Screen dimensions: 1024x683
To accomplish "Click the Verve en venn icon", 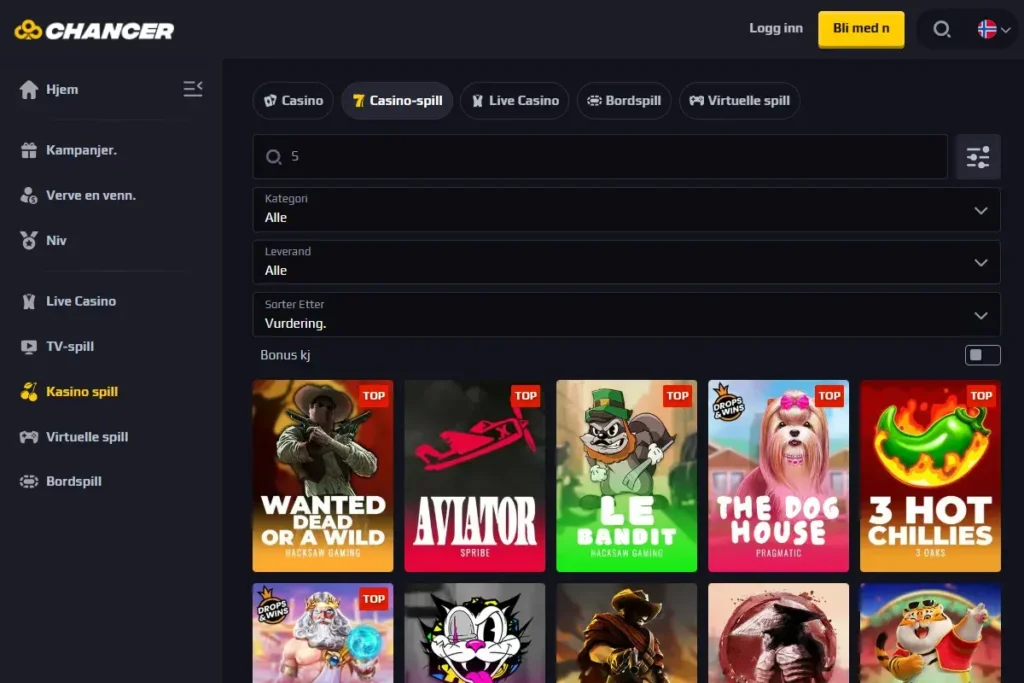I will [29, 195].
